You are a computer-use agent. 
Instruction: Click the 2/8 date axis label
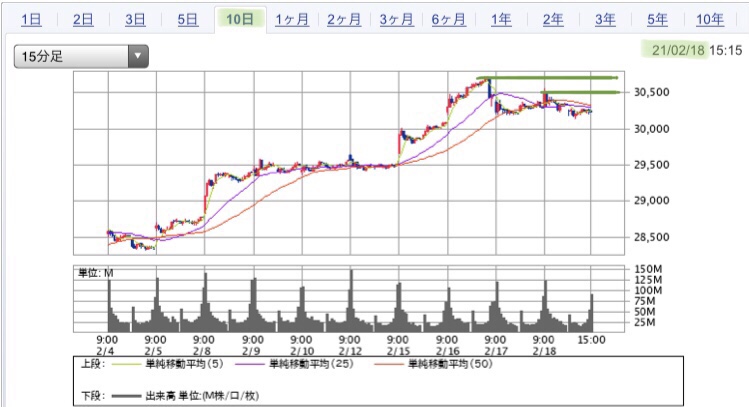tap(203, 352)
